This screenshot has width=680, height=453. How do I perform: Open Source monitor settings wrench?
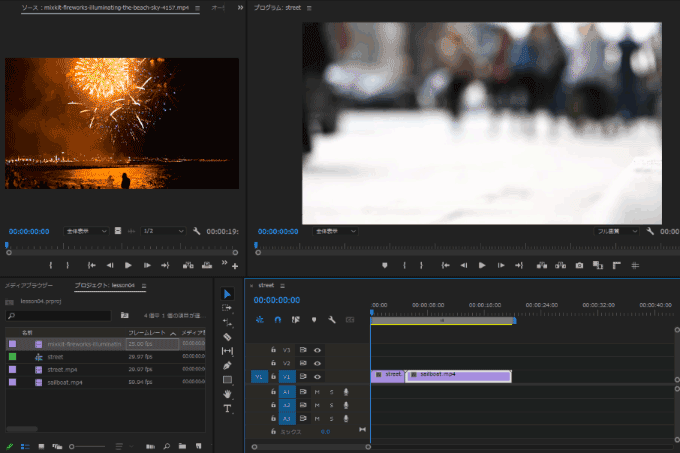coord(196,231)
